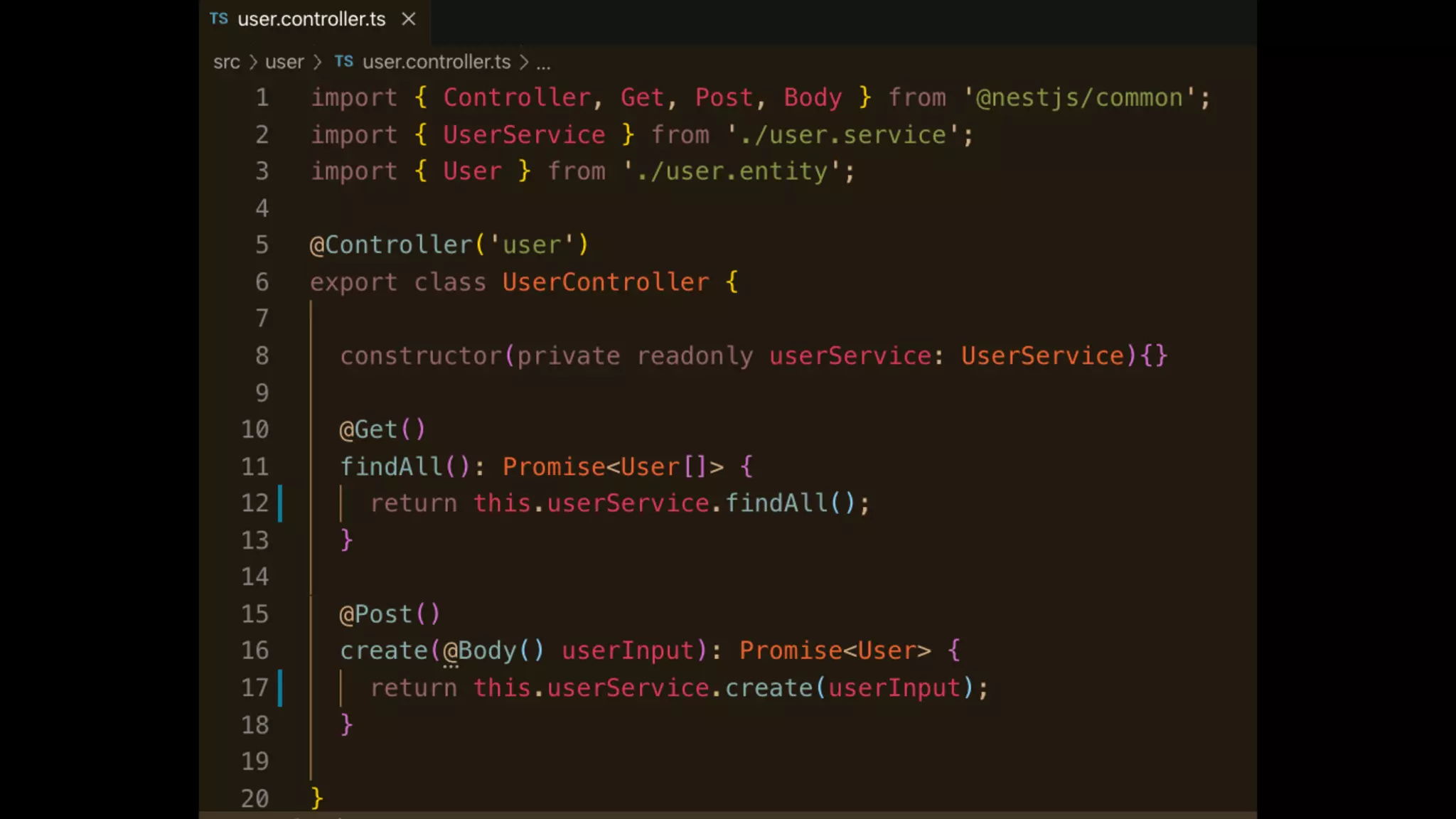Click the chevron after src in the breadcrumb
This screenshot has width=1456, height=819.
(x=252, y=63)
